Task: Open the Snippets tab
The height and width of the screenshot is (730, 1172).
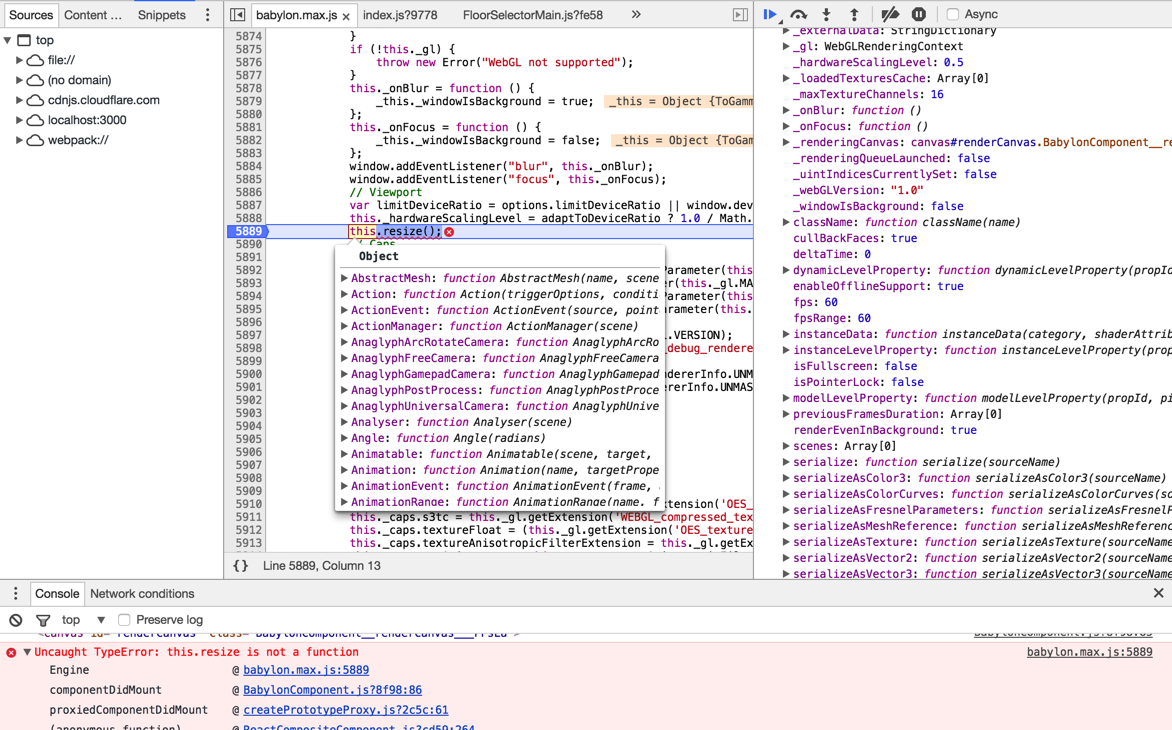Action: click(x=161, y=15)
